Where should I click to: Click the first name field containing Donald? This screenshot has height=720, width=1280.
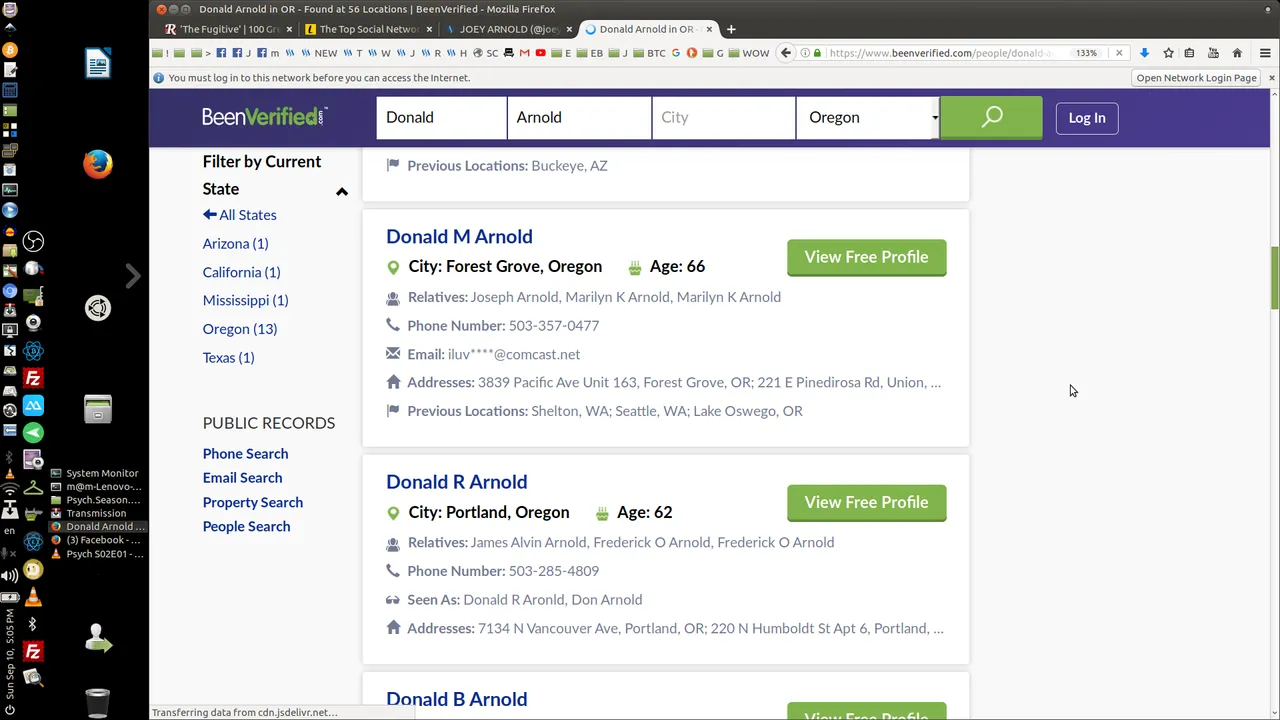point(441,117)
